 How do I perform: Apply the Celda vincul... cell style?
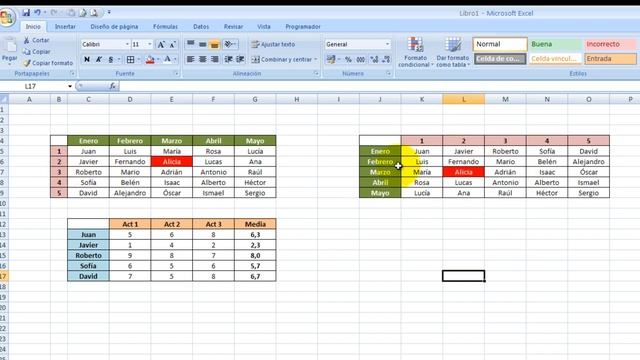click(556, 59)
